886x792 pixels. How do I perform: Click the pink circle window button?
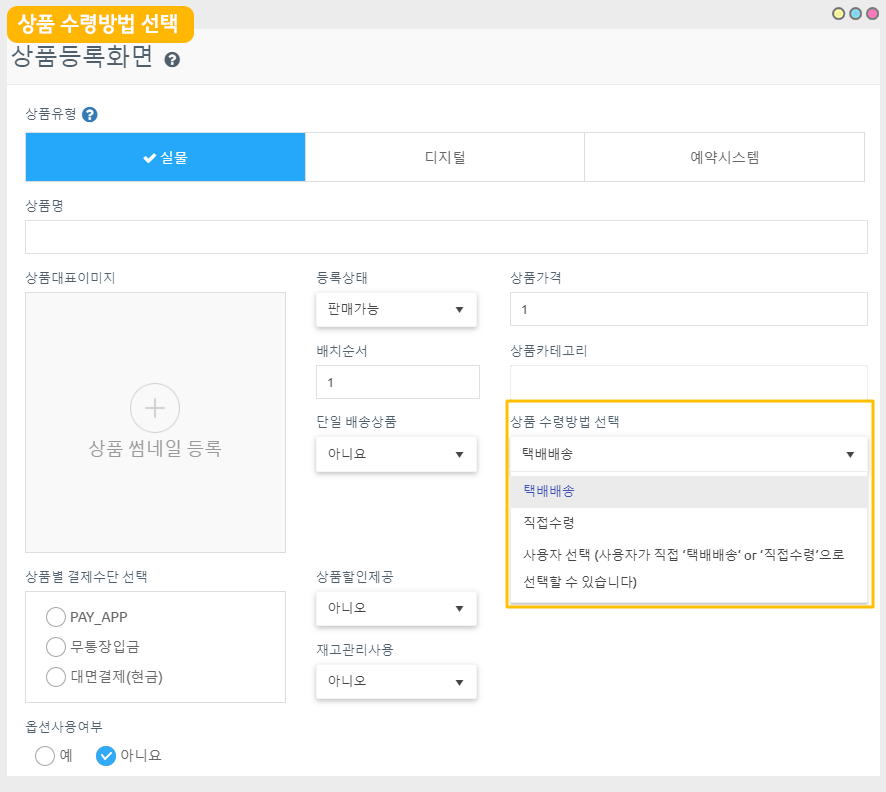point(872,13)
